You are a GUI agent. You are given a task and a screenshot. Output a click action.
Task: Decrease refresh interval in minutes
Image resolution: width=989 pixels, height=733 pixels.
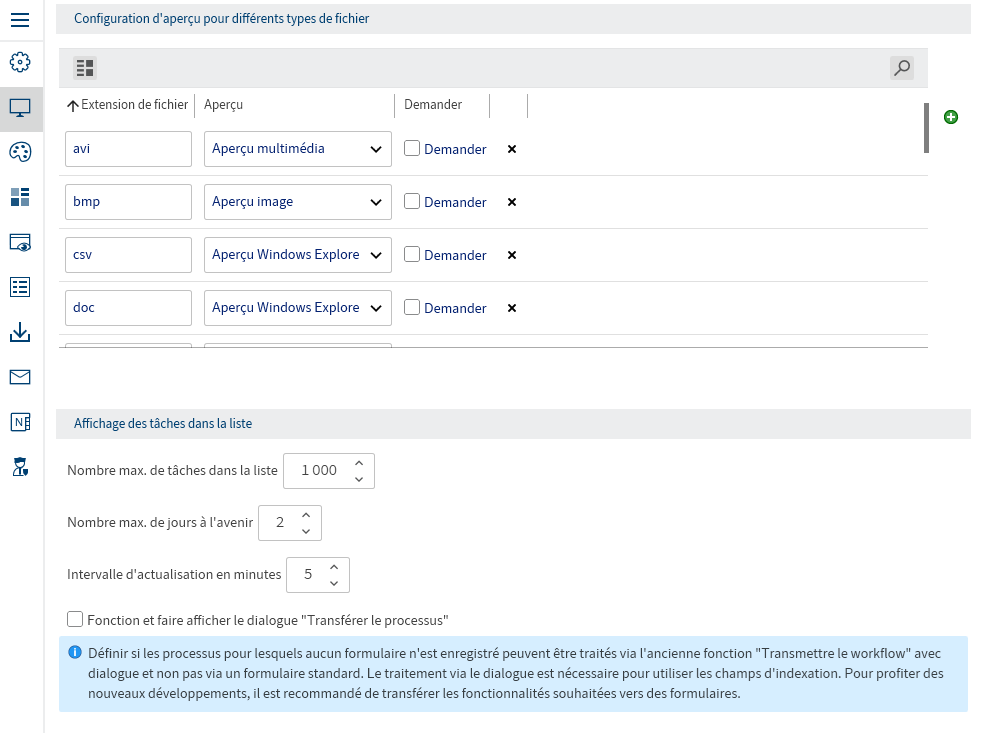pos(334,583)
